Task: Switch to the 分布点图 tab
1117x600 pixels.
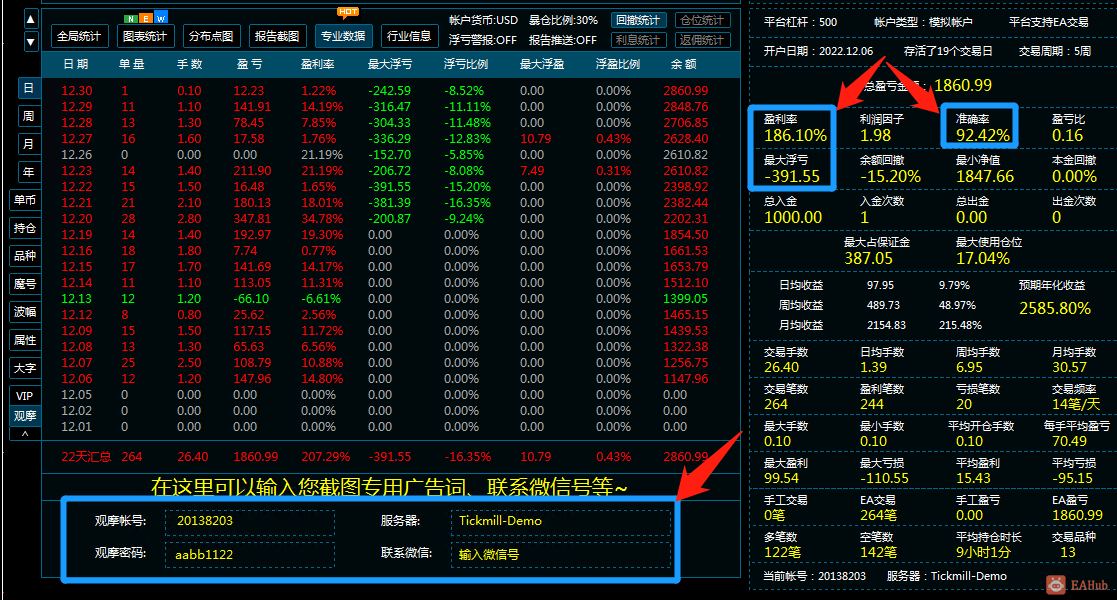Action: tap(211, 36)
